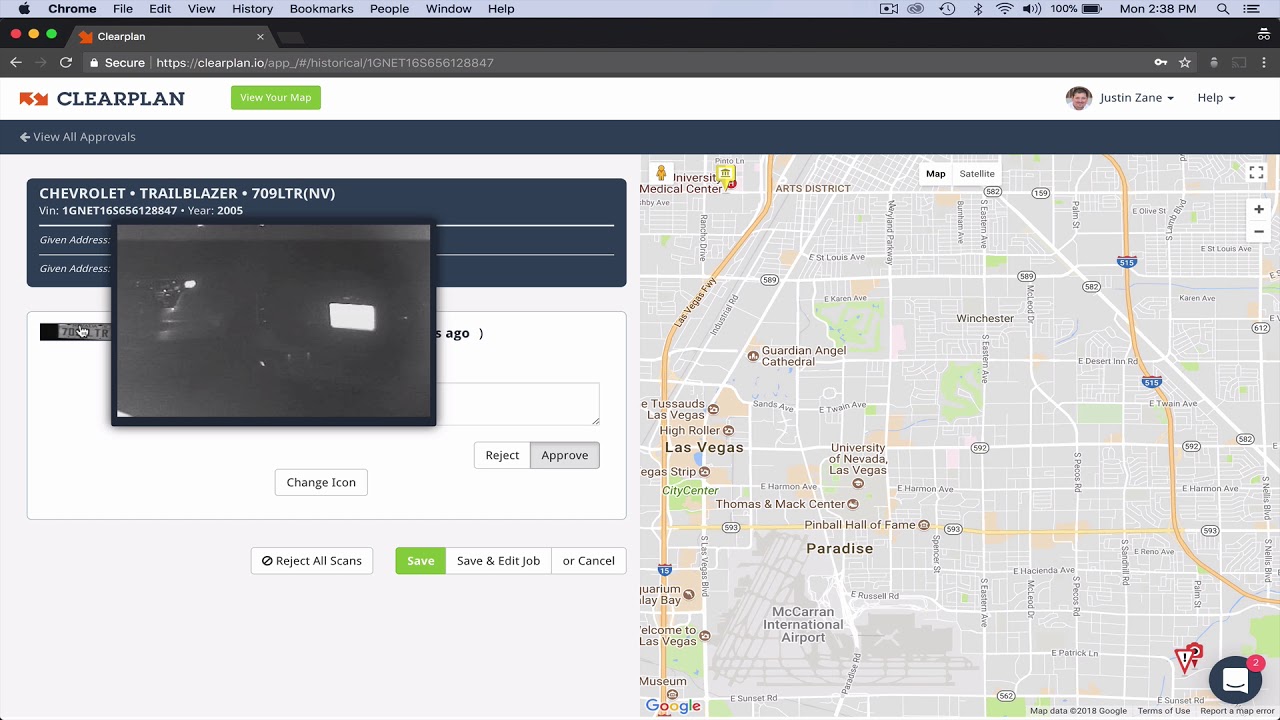The width and height of the screenshot is (1280, 720).
Task: Toggle fullscreen view on the map
Action: 1257,174
